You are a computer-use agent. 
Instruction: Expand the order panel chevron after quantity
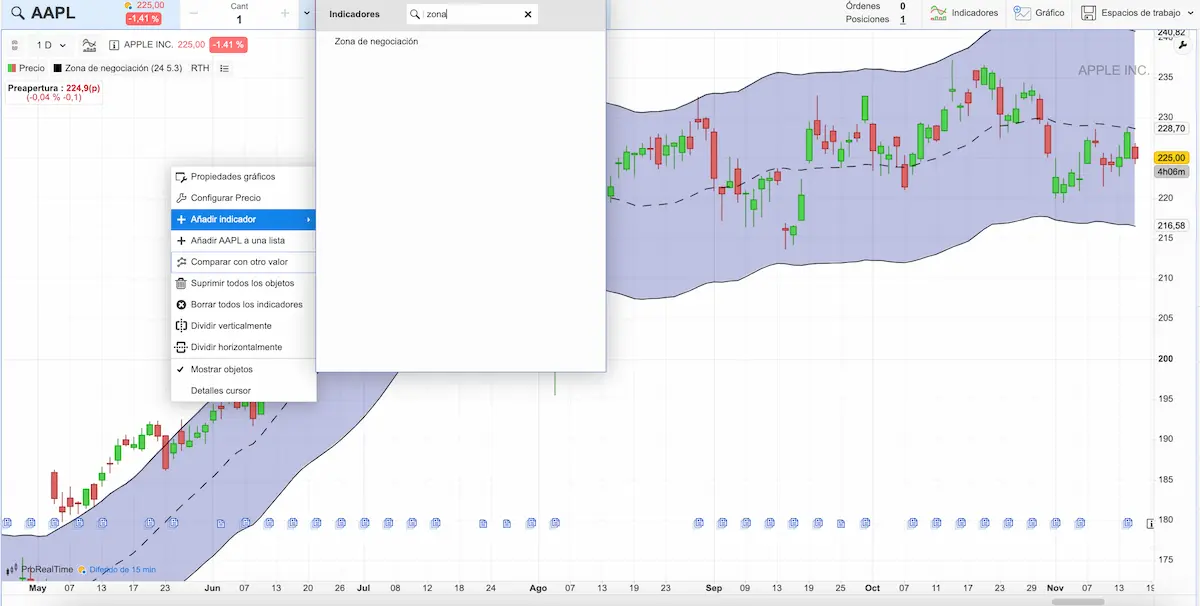click(x=307, y=13)
